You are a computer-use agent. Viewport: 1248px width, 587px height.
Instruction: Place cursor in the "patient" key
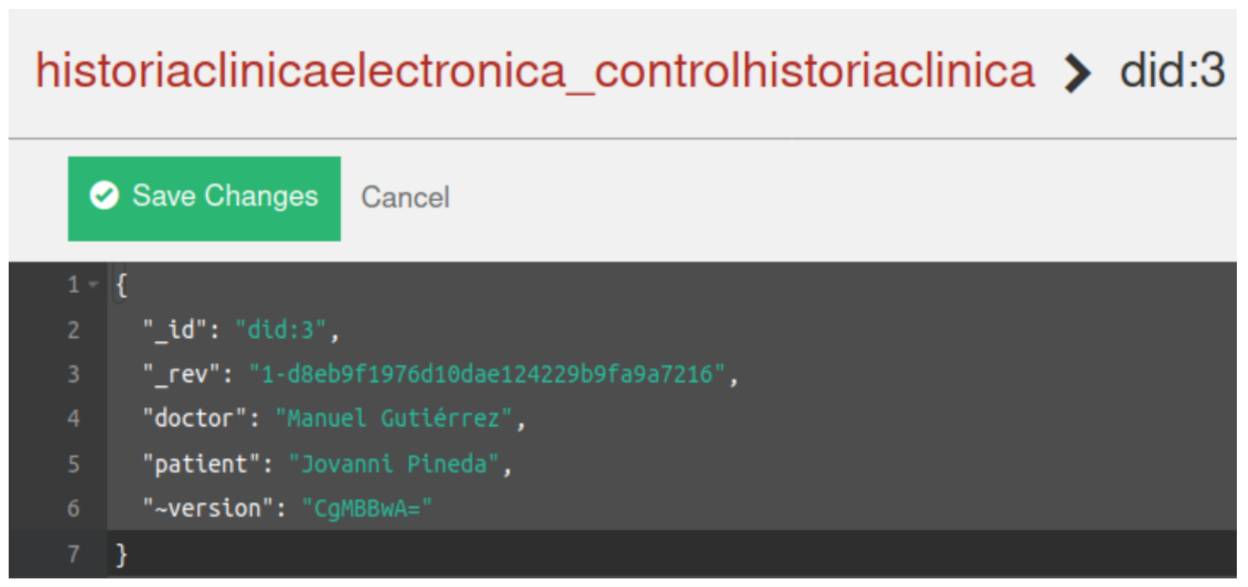tap(198, 464)
